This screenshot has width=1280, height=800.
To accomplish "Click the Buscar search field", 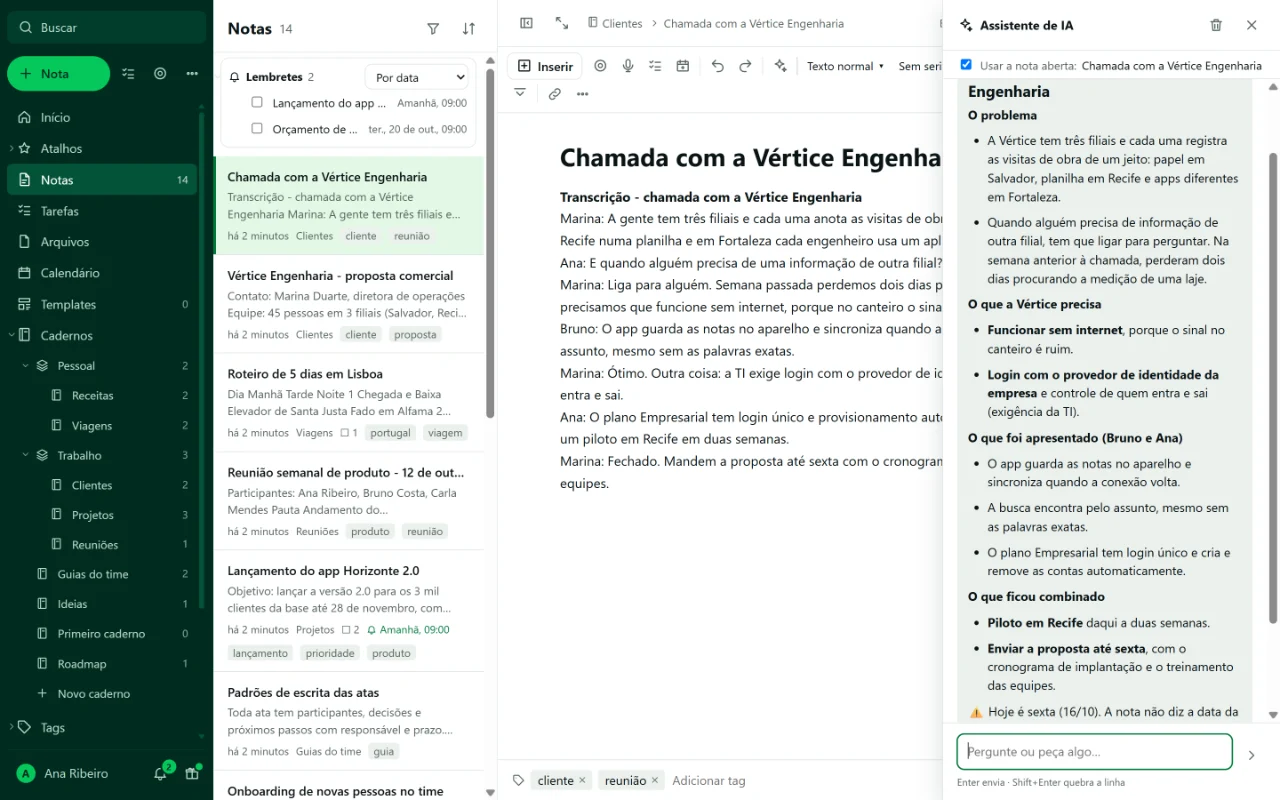I will click(x=105, y=27).
